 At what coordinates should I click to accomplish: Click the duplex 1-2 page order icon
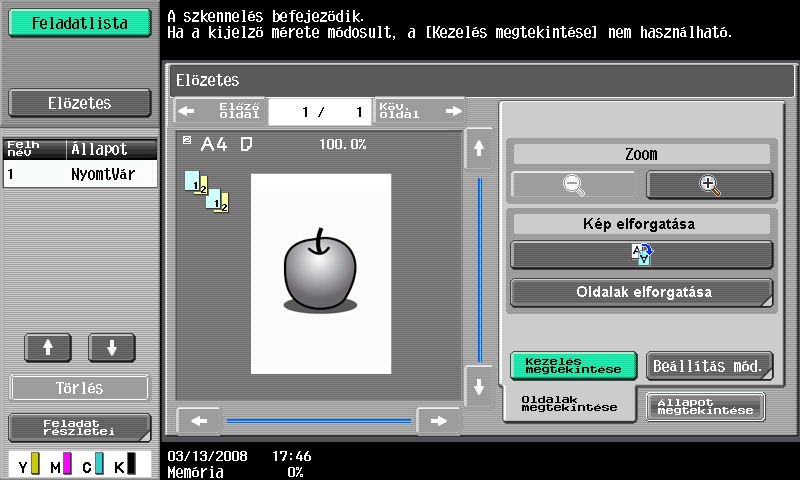tap(207, 191)
